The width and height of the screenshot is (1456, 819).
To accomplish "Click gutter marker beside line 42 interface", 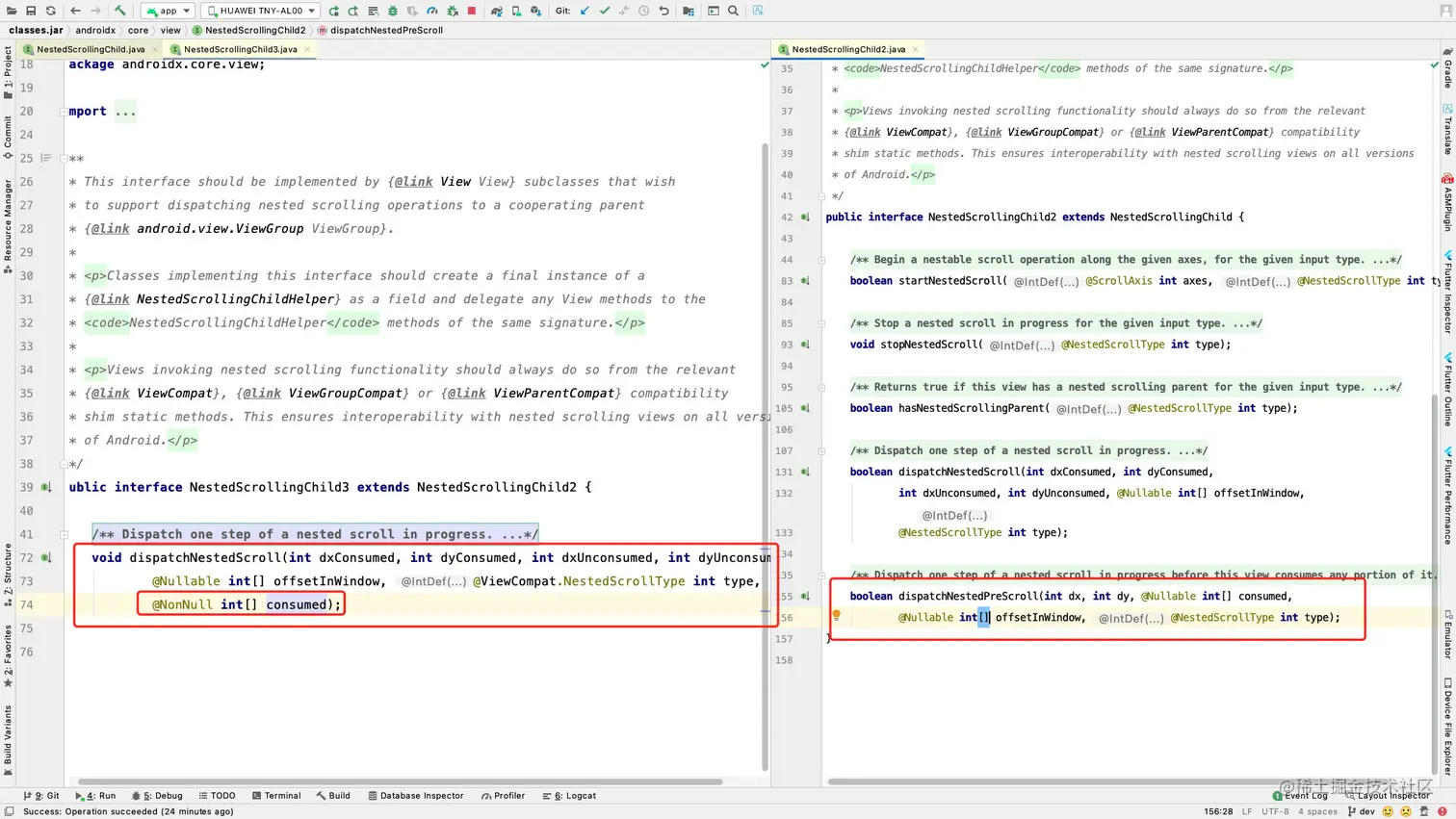I will [x=805, y=218].
